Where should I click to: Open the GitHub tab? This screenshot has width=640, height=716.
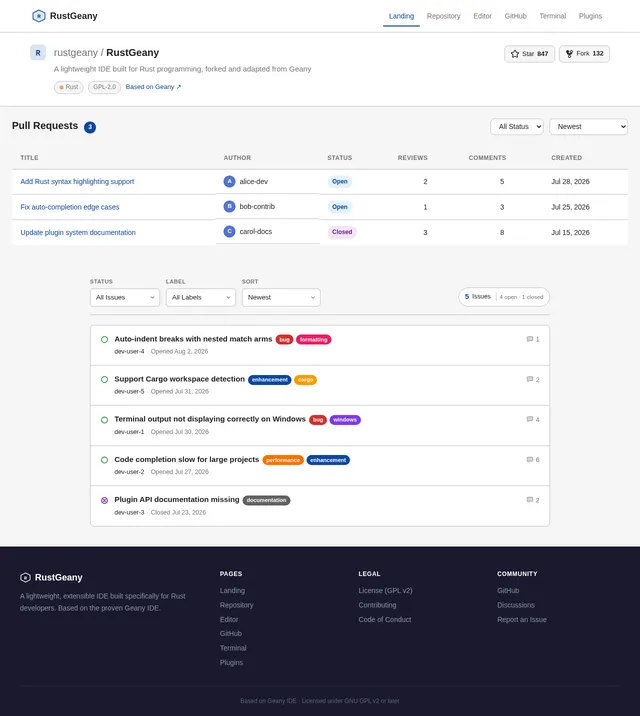click(515, 16)
